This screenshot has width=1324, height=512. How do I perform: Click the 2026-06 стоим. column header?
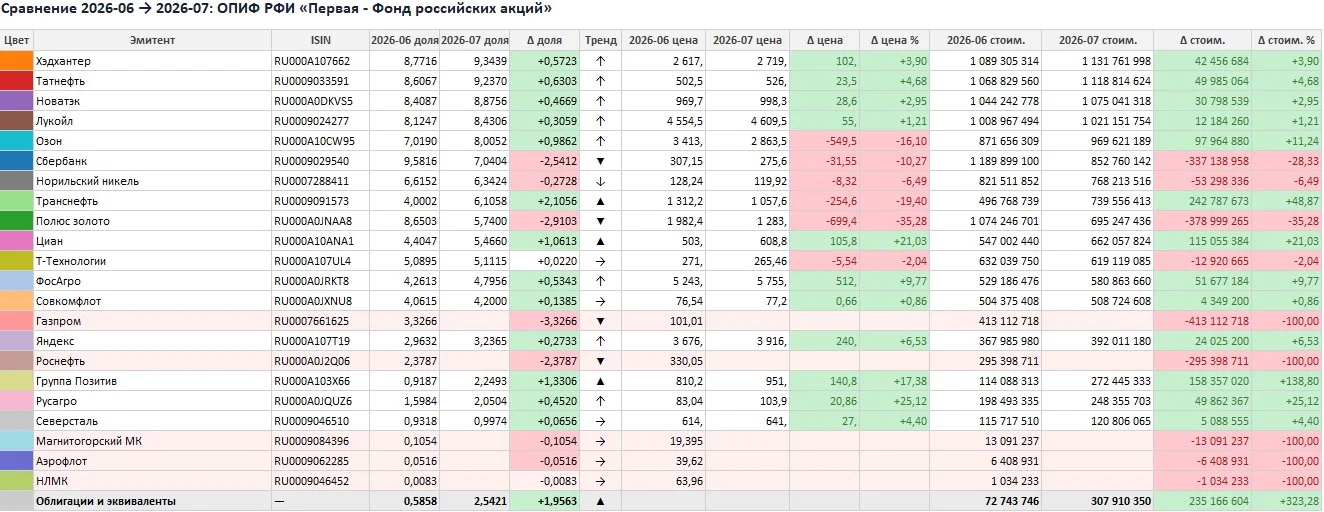[985, 40]
